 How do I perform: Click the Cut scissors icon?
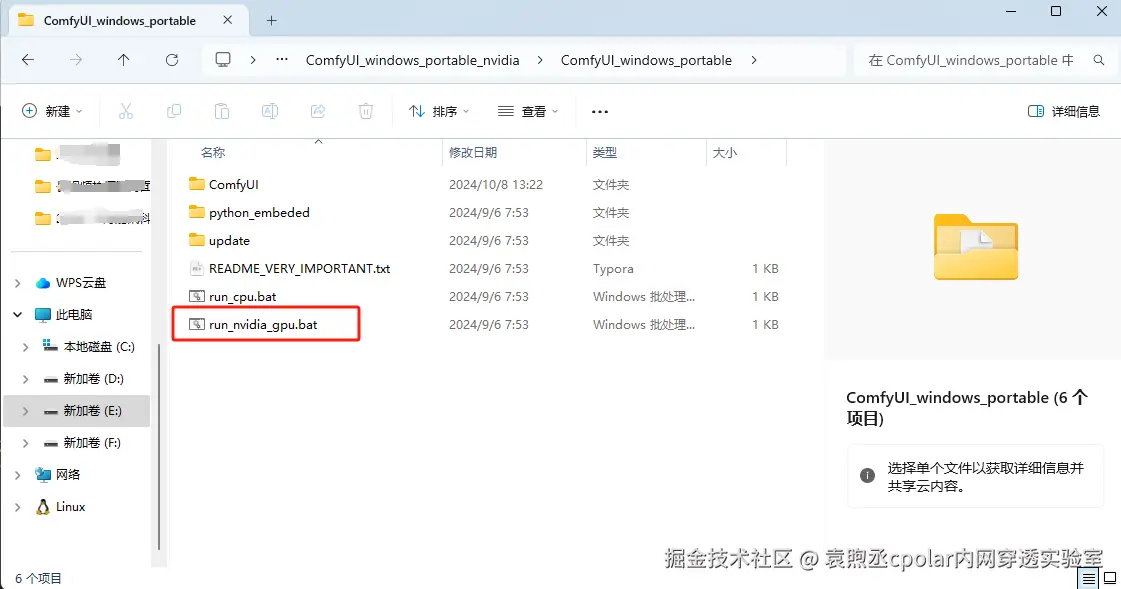126,111
